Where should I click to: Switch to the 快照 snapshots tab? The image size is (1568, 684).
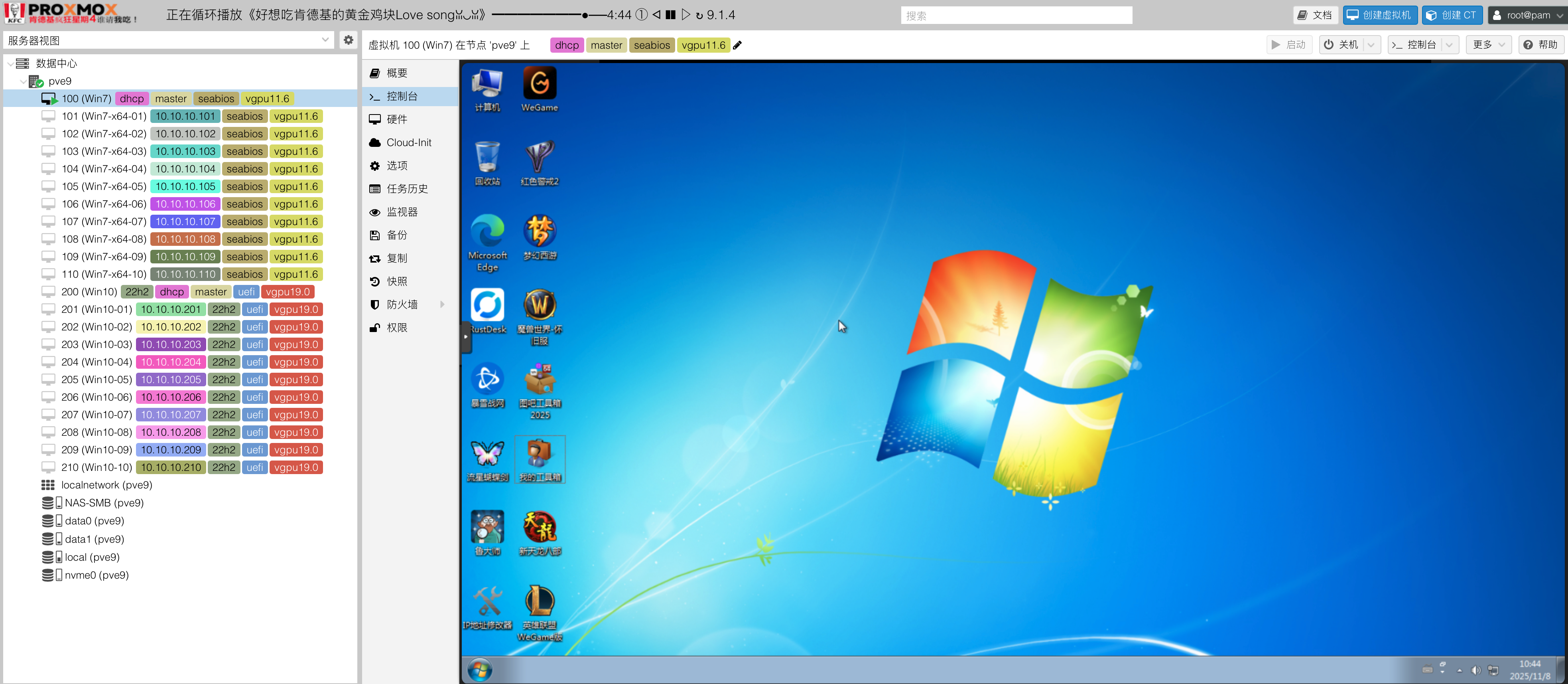(x=397, y=281)
